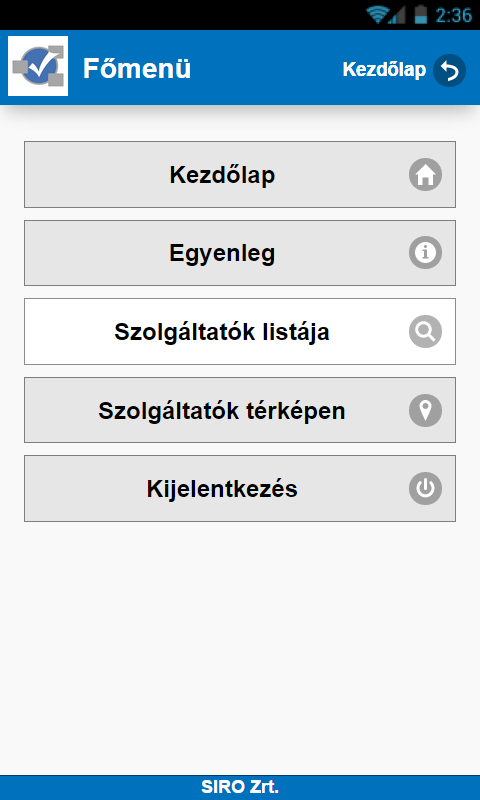Screen dimensions: 480x800
Task: Click the back arrow icon in header
Action: (449, 70)
